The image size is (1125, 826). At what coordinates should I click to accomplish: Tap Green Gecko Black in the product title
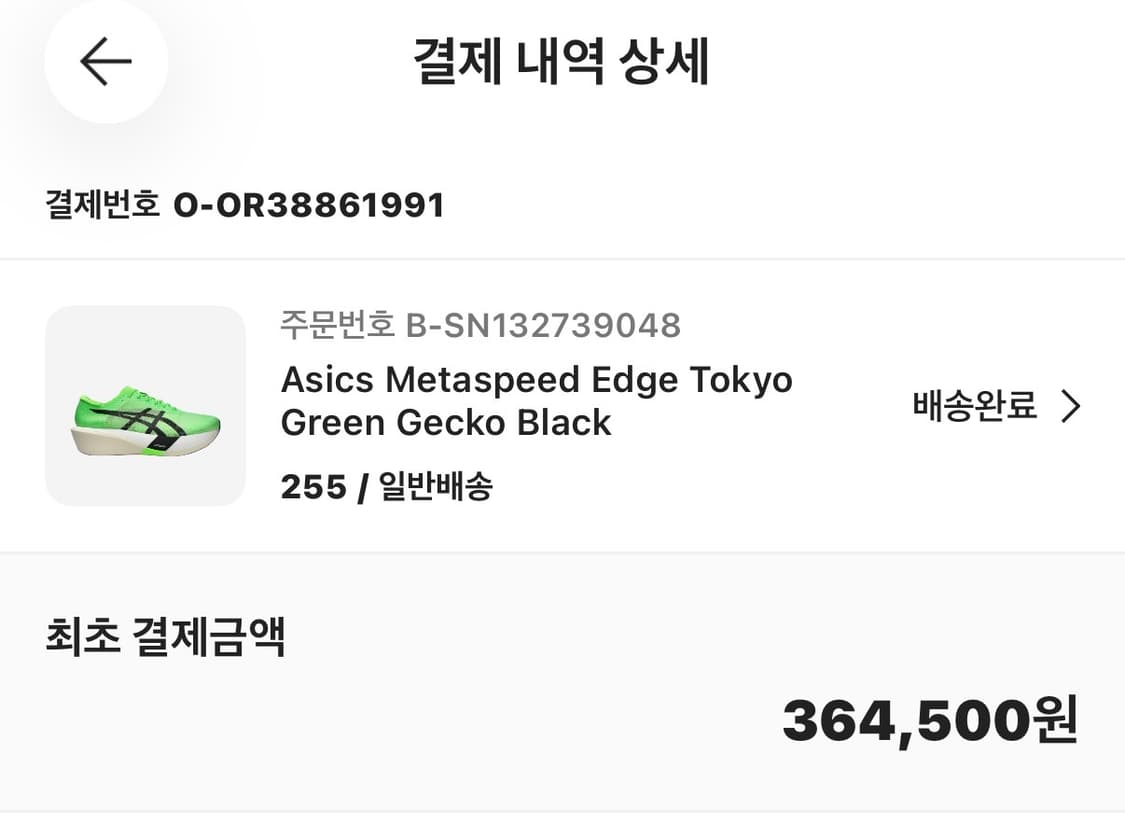pos(447,422)
